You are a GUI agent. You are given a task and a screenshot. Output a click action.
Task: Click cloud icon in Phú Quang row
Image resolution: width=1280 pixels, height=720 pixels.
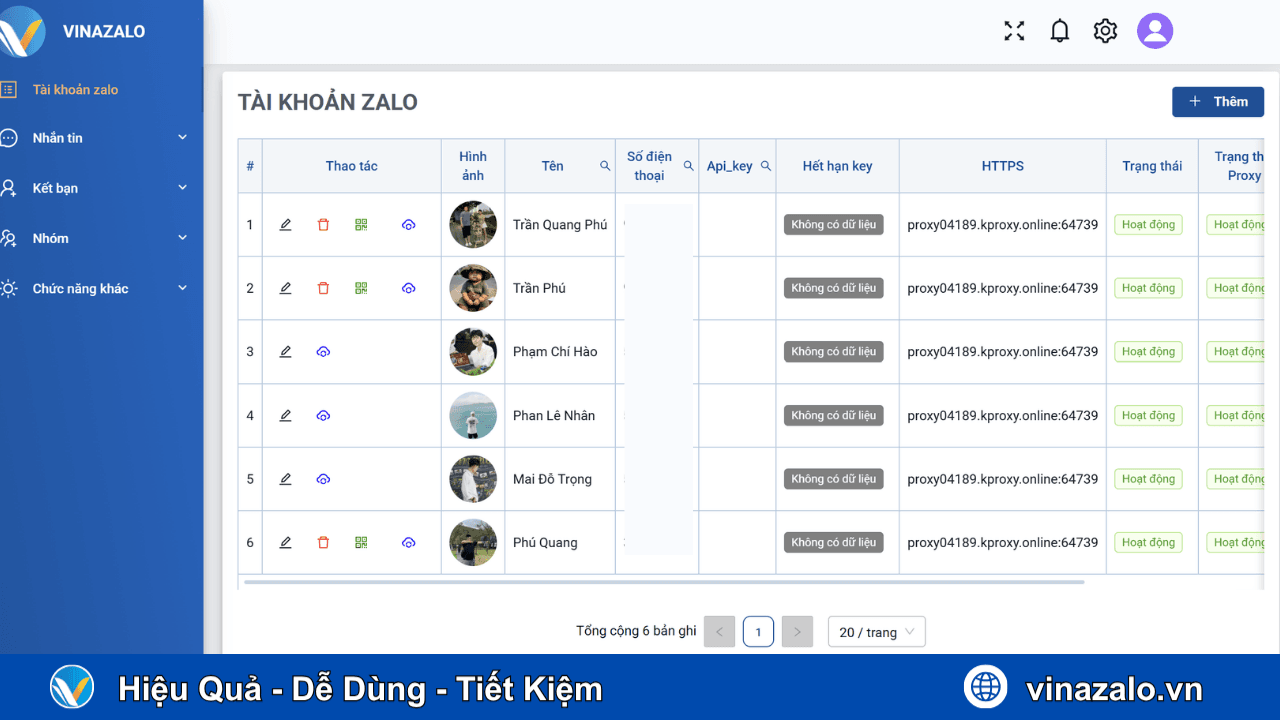[408, 542]
